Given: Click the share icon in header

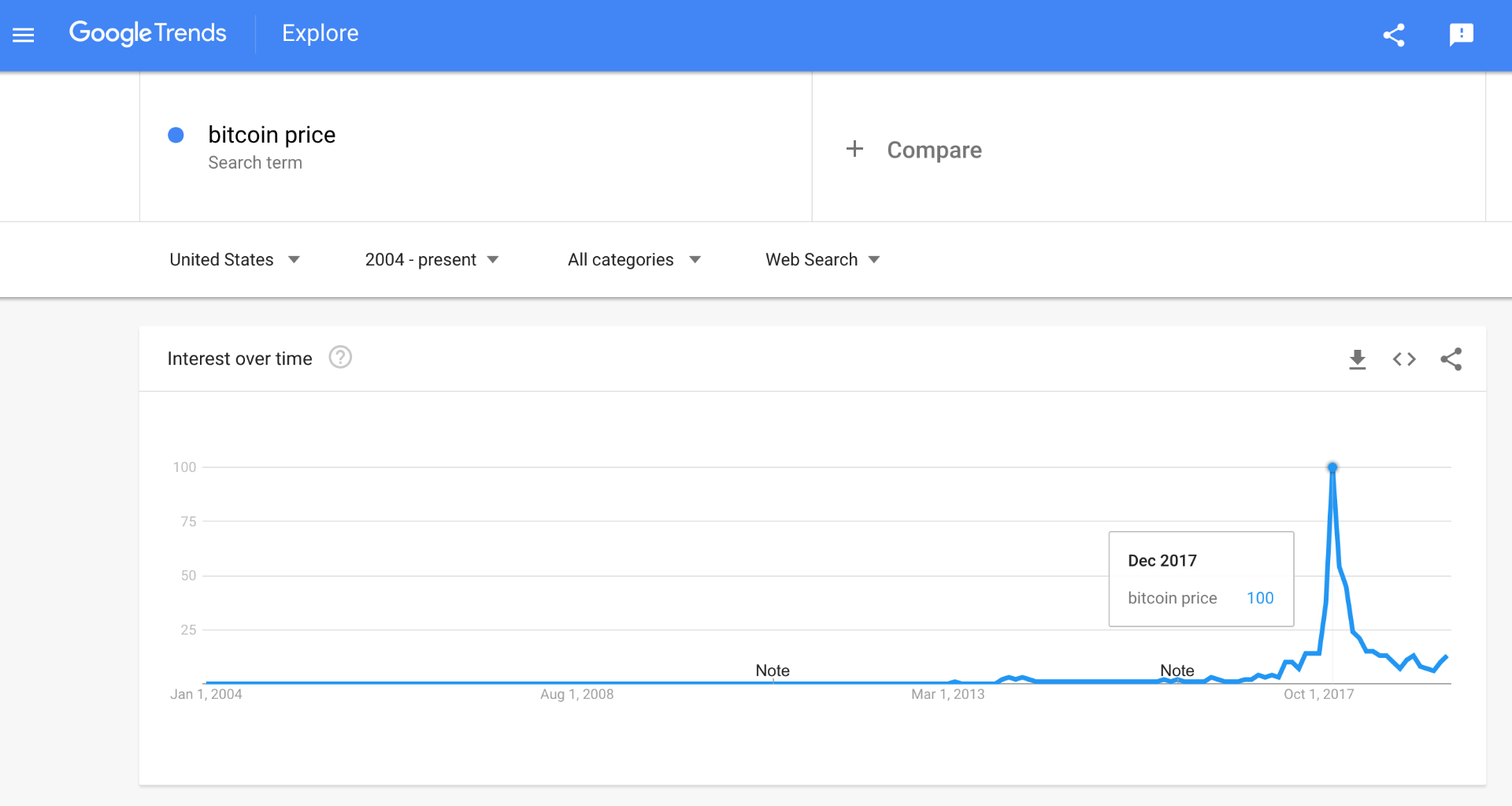Looking at the screenshot, I should point(1394,35).
